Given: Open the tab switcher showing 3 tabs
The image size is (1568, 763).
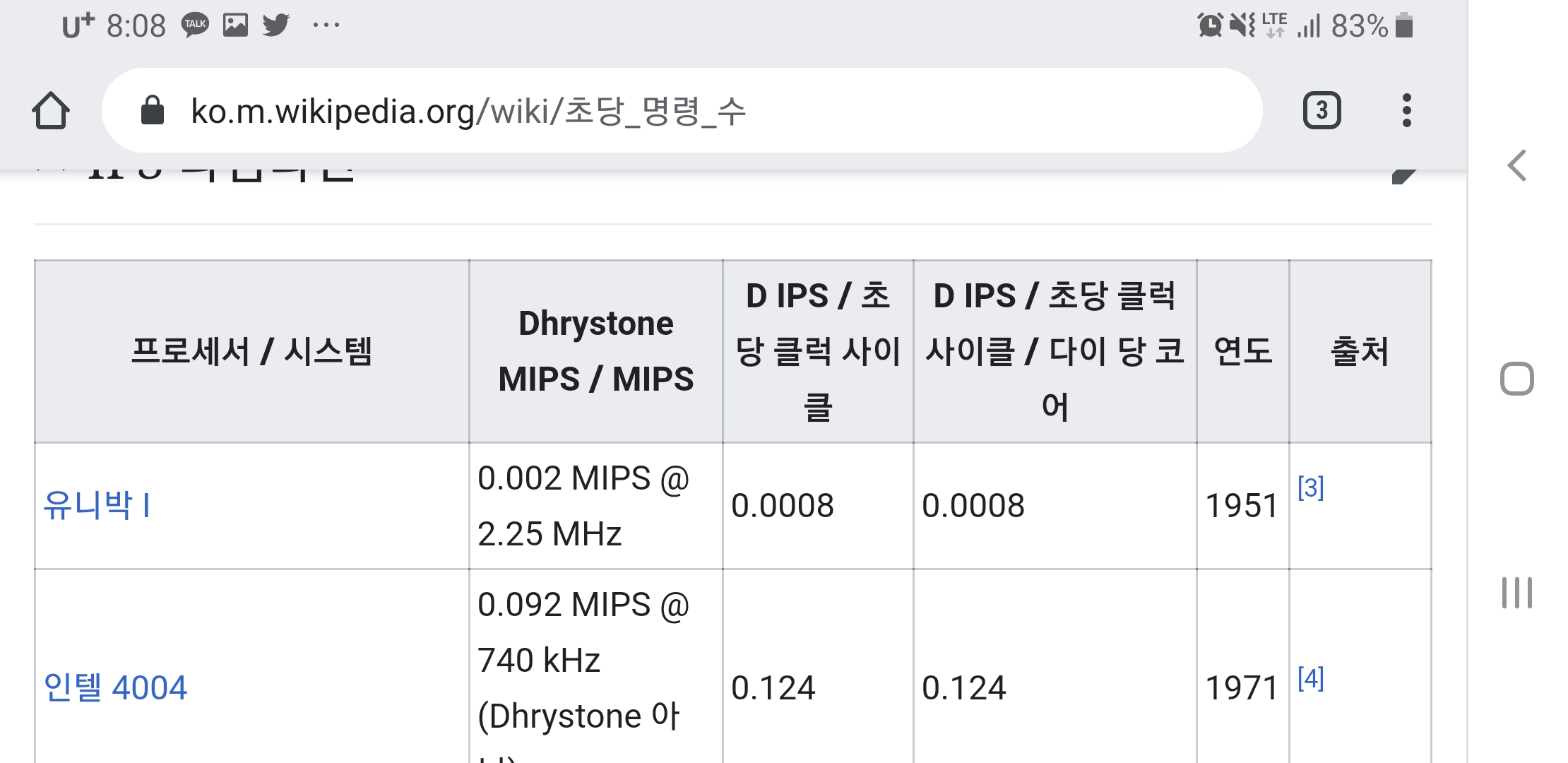Looking at the screenshot, I should coord(1321,110).
